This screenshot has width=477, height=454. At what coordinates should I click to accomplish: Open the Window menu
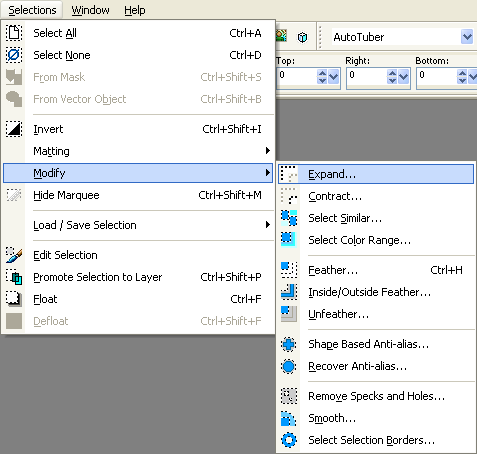coord(90,10)
